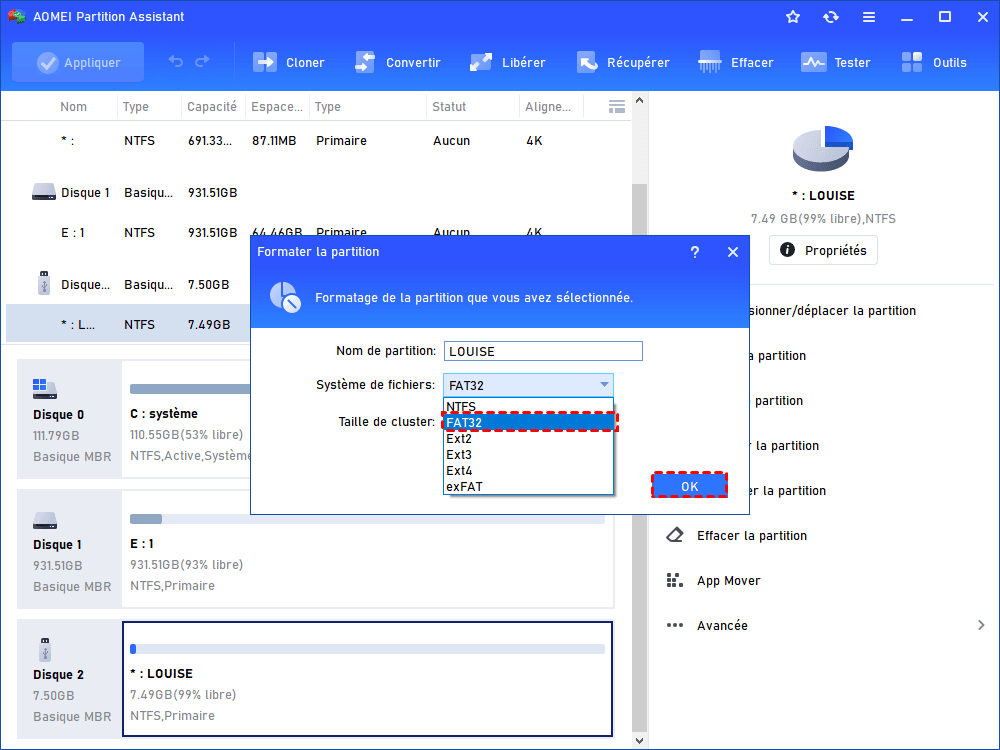Image resolution: width=1000 pixels, height=750 pixels.
Task: Click the E : 1 partition usage bar
Action: coord(367,519)
